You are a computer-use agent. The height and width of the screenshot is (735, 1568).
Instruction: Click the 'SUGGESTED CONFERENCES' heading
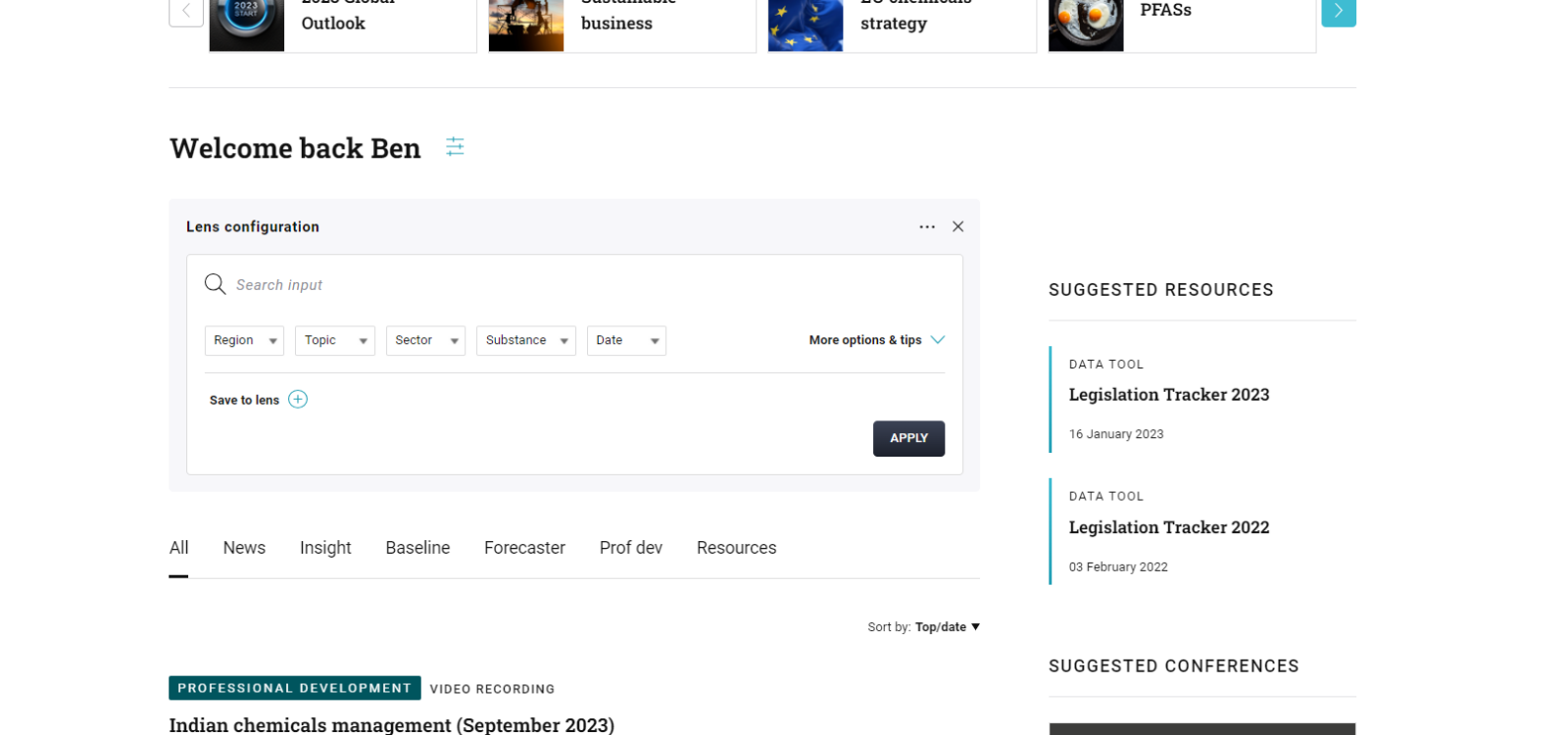click(1174, 666)
